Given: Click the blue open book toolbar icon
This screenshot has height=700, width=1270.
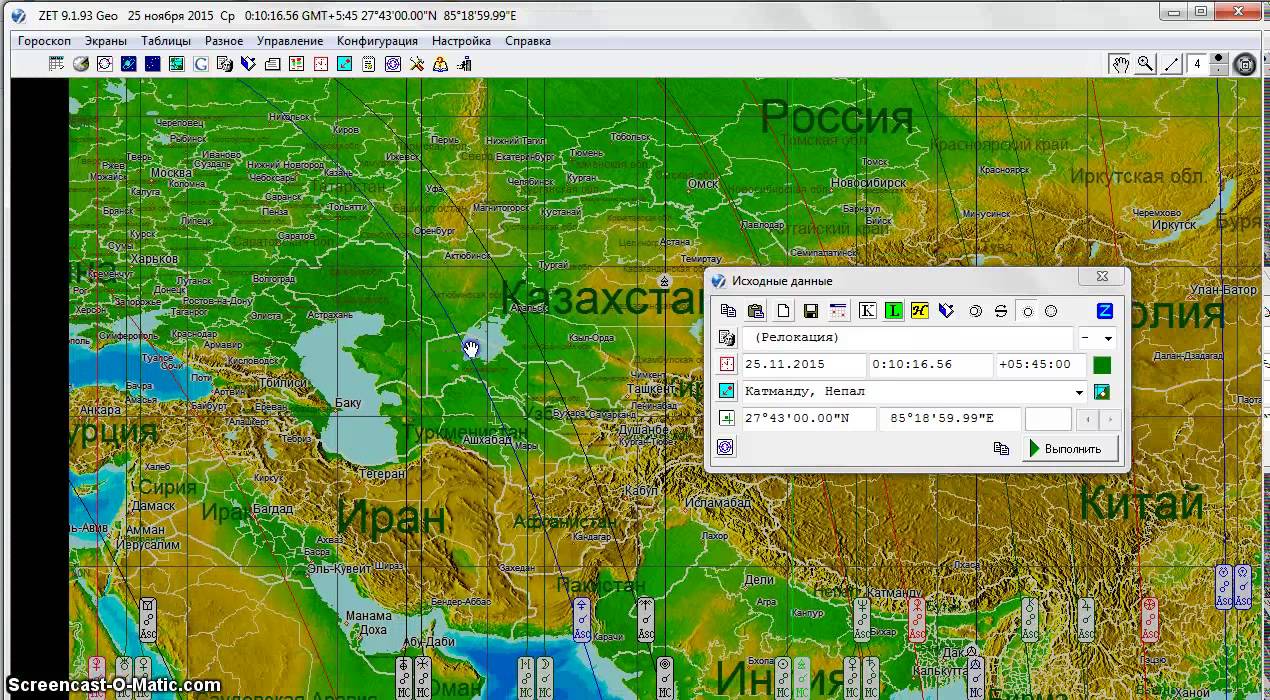Looking at the screenshot, I should (x=249, y=64).
